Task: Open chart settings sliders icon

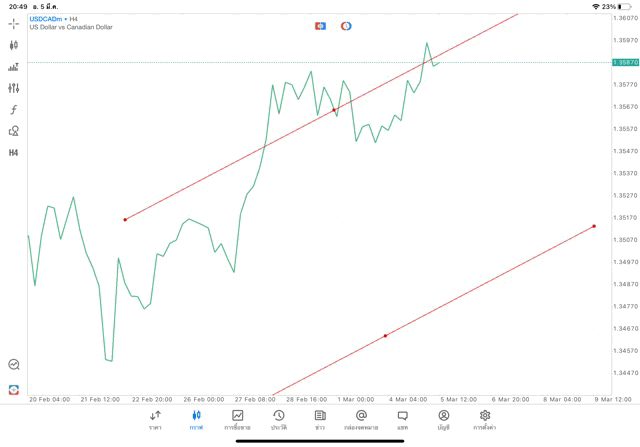Action: 14,88
